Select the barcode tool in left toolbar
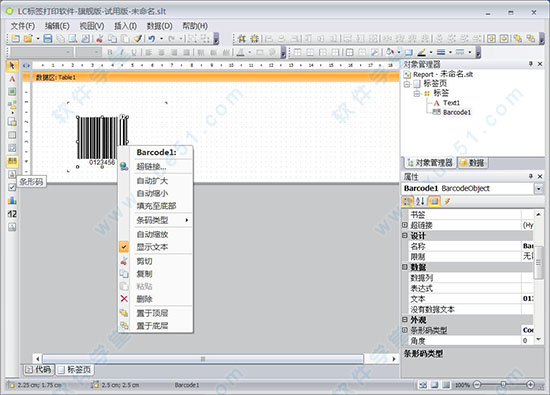550x395 pixels. coord(12,161)
